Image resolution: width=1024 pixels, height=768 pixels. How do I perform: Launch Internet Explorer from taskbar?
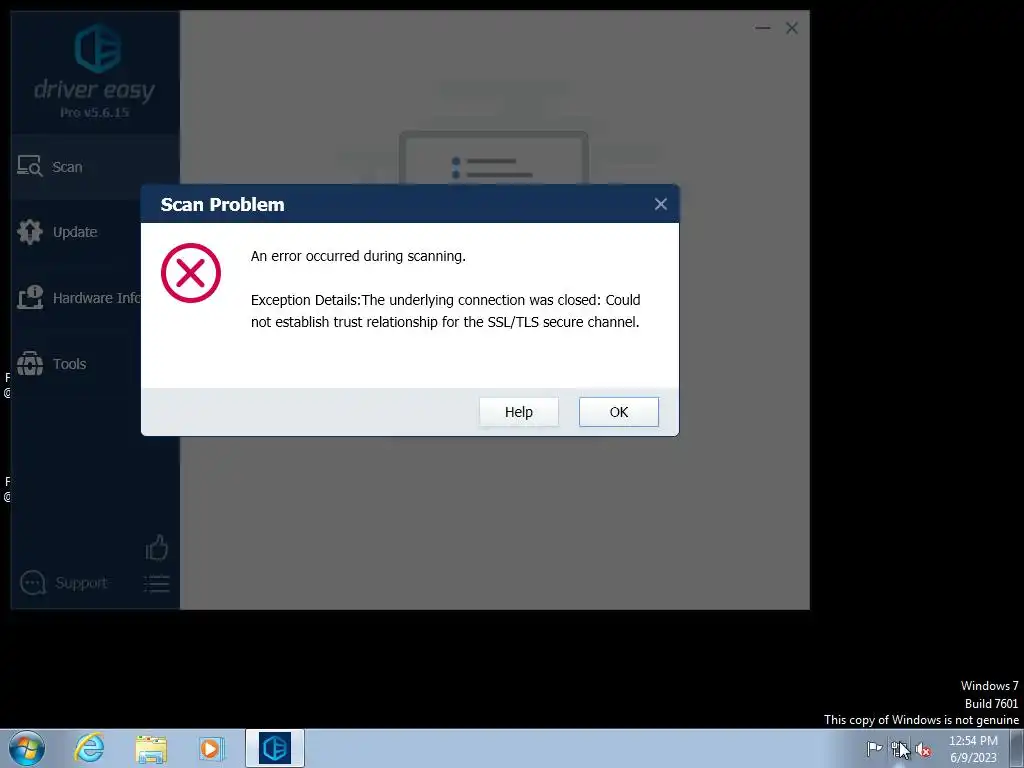click(89, 748)
